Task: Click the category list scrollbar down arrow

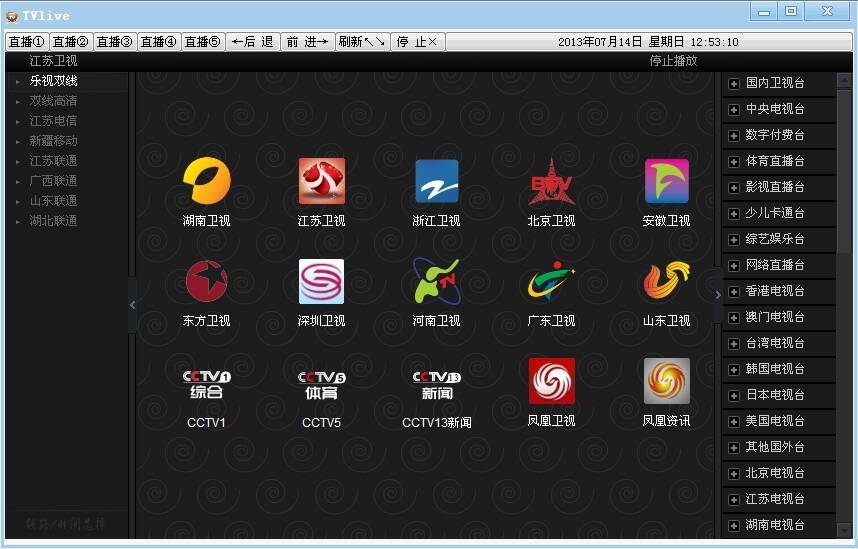Action: 844,530
